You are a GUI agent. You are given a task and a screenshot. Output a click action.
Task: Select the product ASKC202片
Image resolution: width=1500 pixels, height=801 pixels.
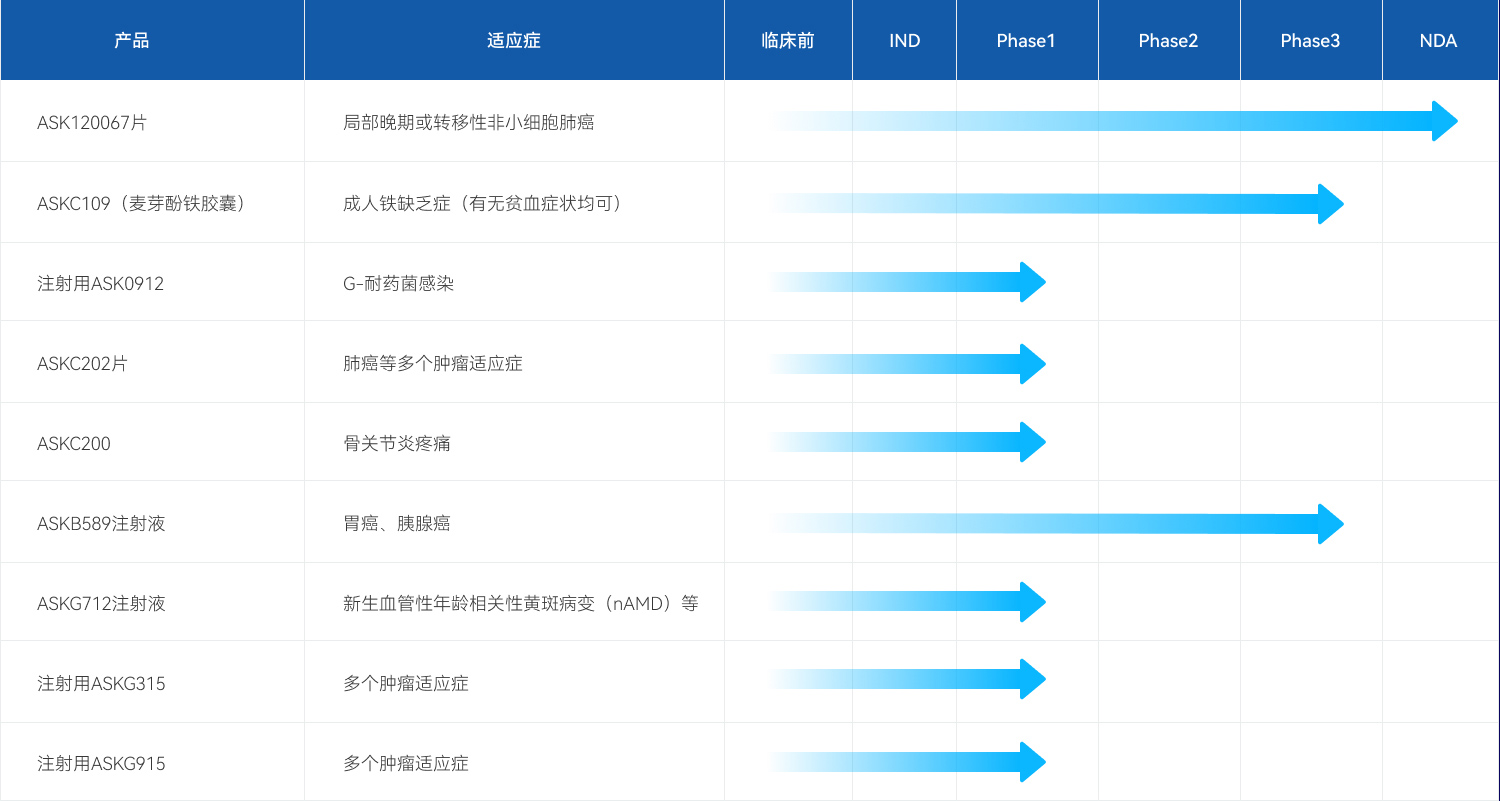tap(82, 364)
